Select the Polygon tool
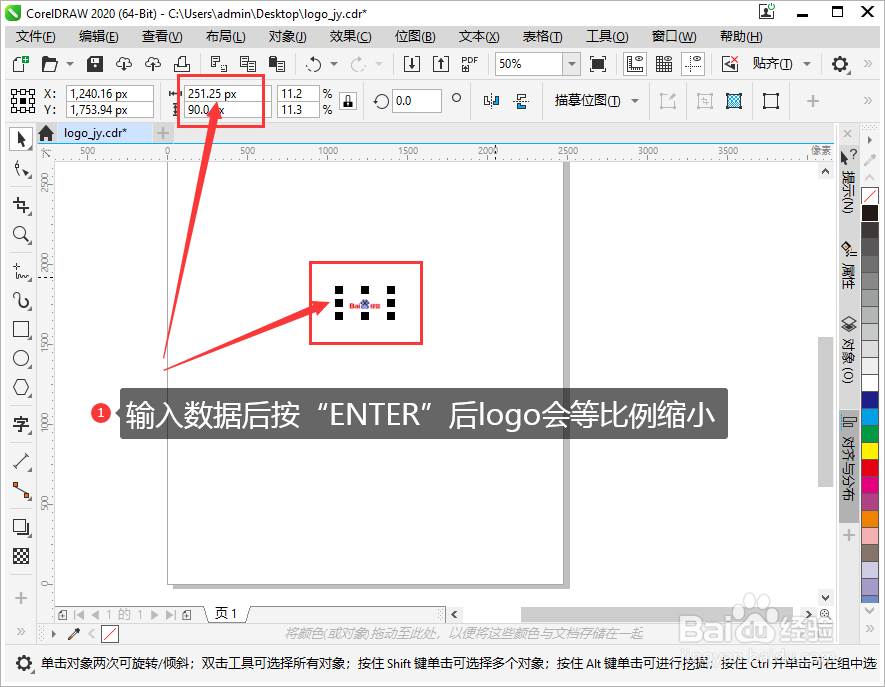 pos(21,388)
